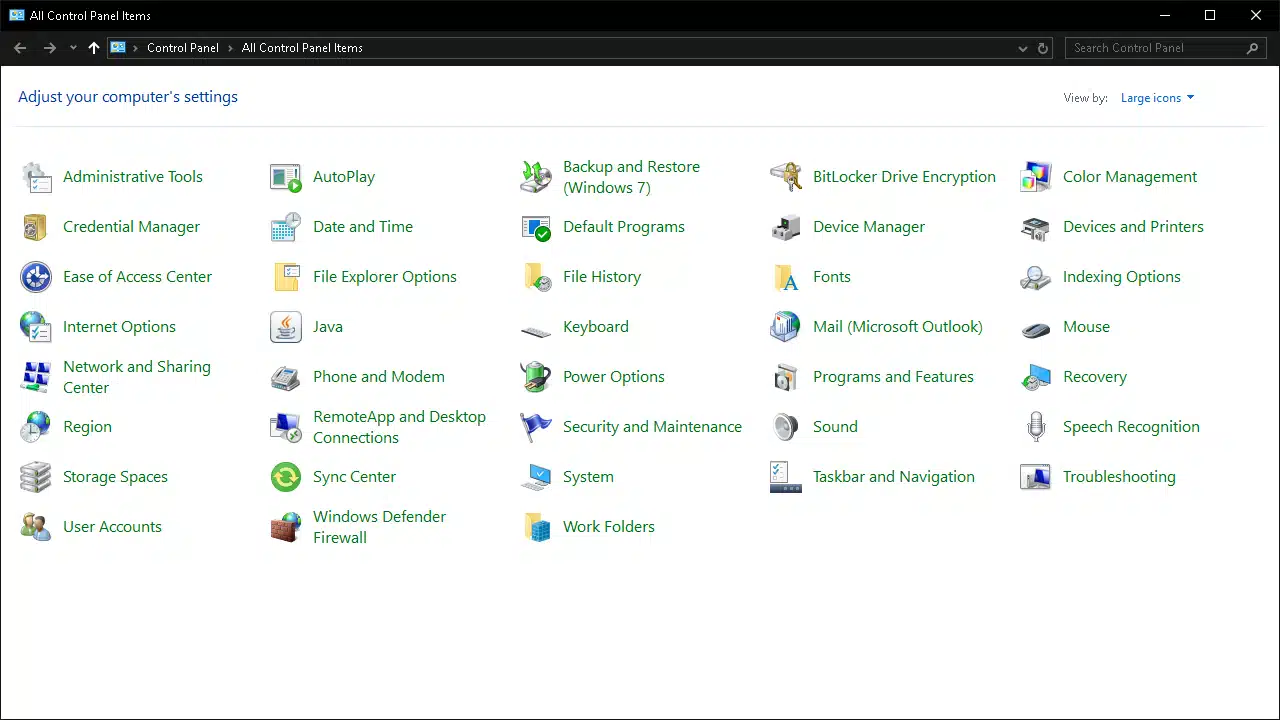Open the Color Management icon
The height and width of the screenshot is (720, 1280).
coord(1035,177)
